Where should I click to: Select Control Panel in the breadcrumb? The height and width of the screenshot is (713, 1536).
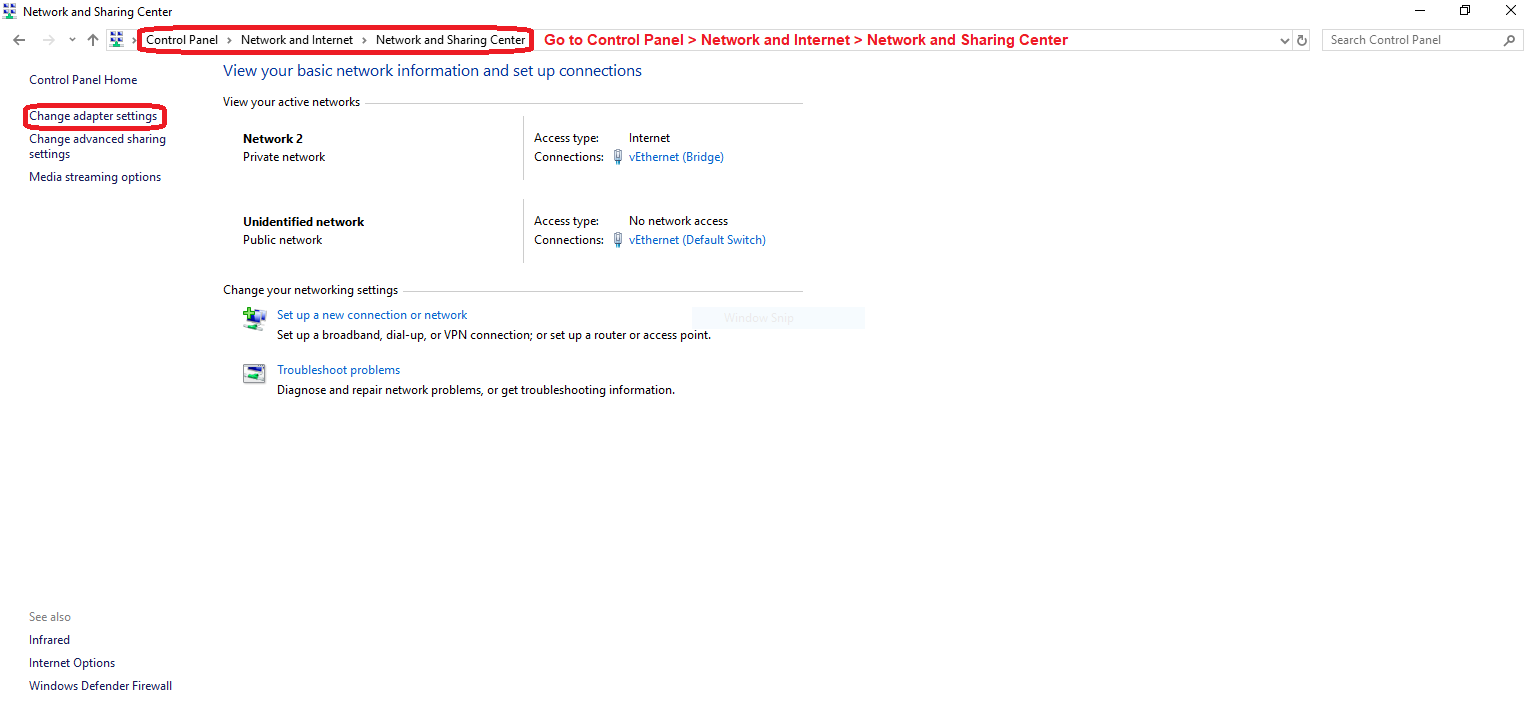pyautogui.click(x=182, y=40)
